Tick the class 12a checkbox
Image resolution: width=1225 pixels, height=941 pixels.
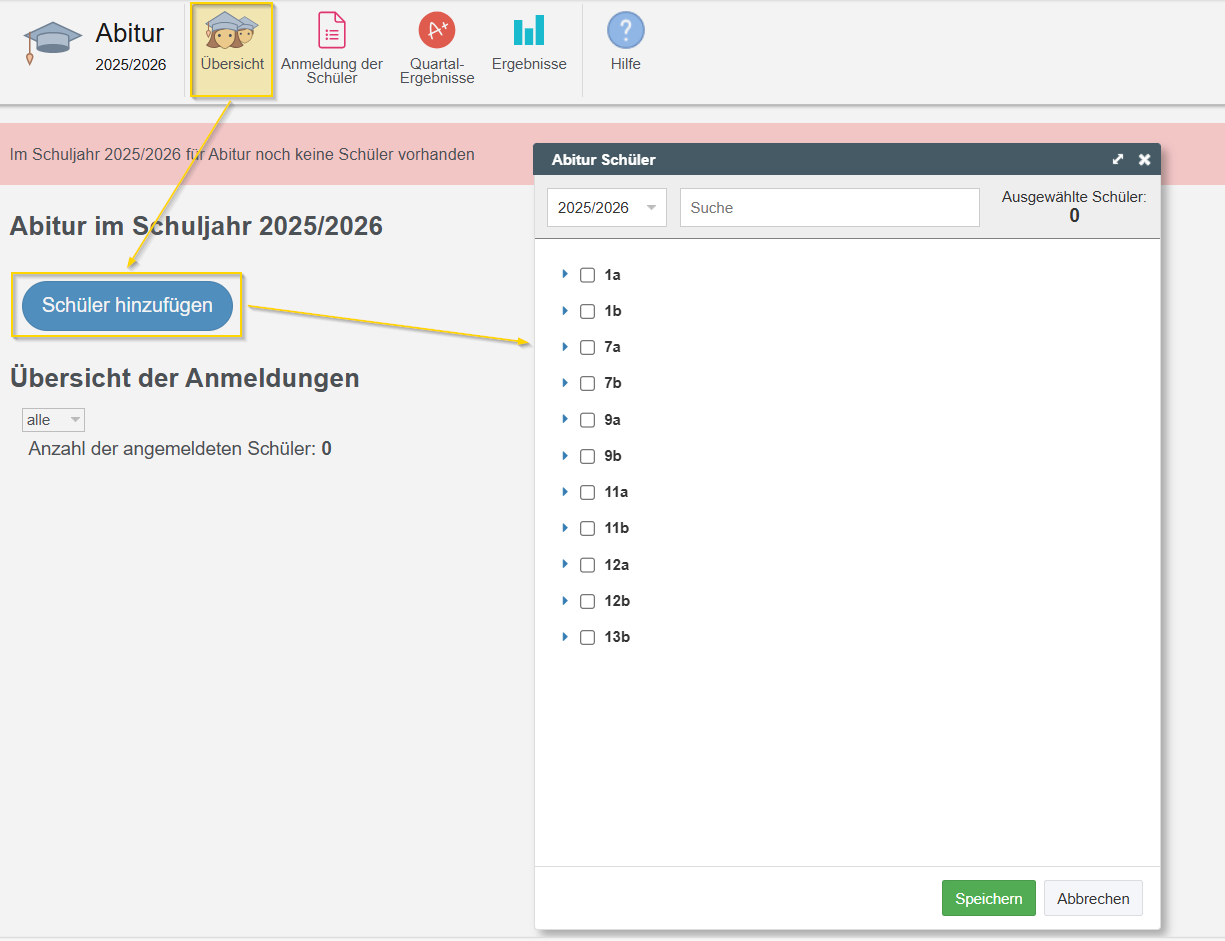(x=588, y=565)
